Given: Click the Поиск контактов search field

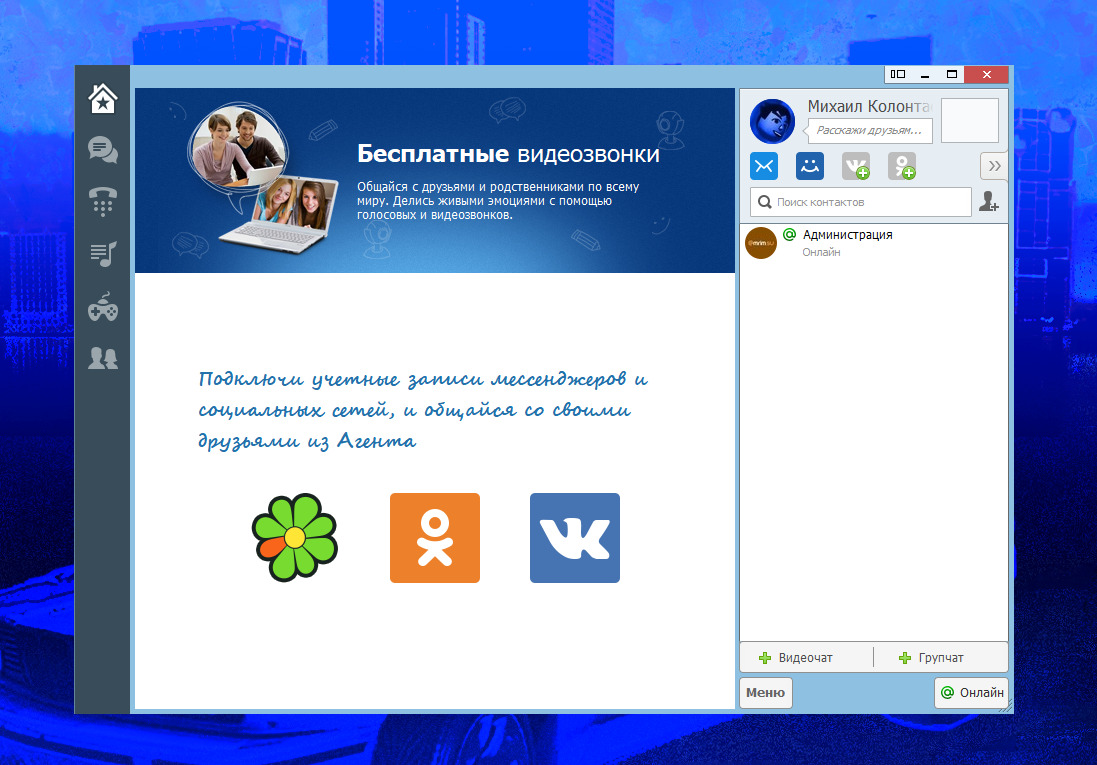Looking at the screenshot, I should coord(861,202).
